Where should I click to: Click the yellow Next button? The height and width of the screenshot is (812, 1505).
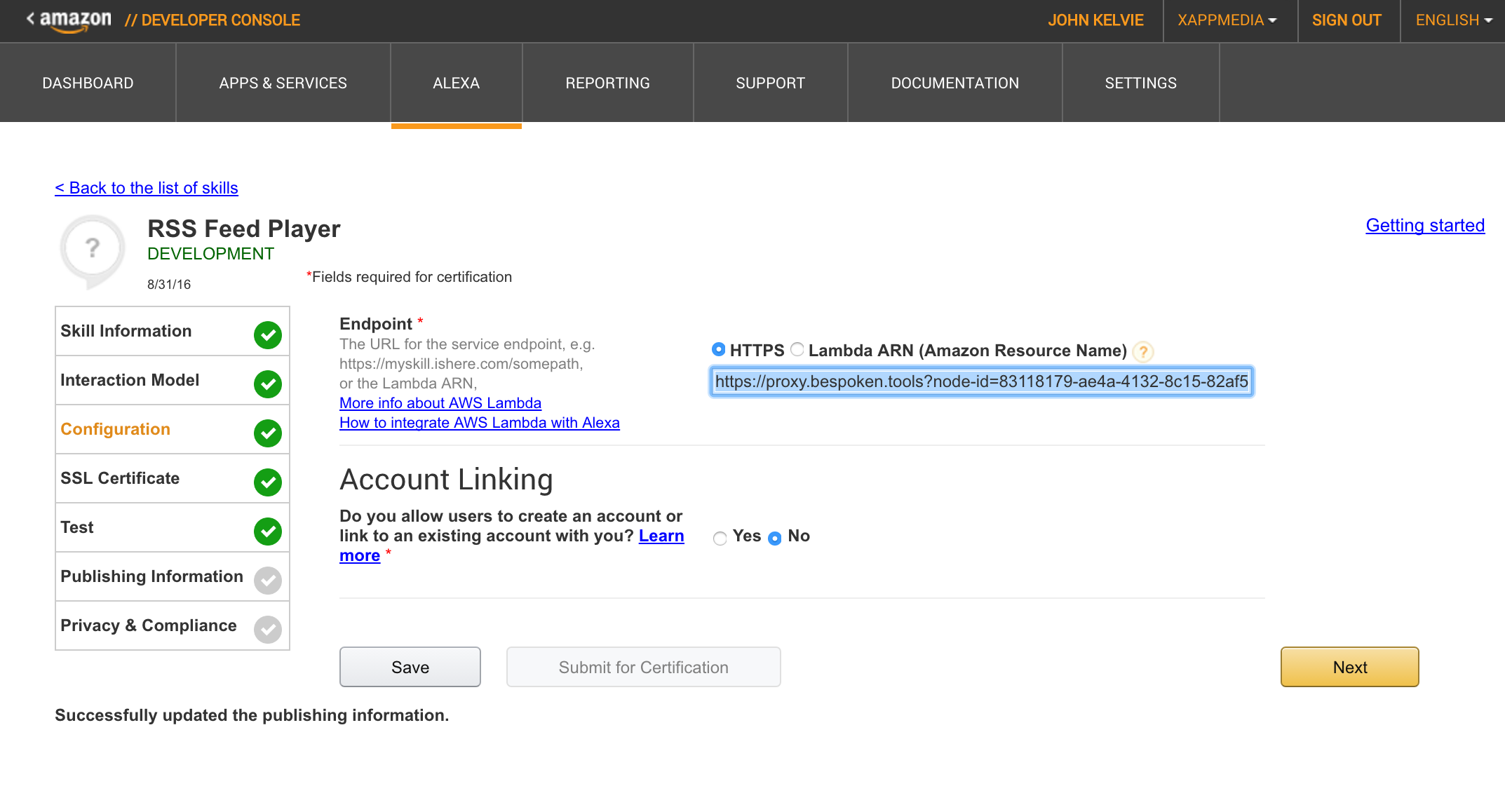1349,667
